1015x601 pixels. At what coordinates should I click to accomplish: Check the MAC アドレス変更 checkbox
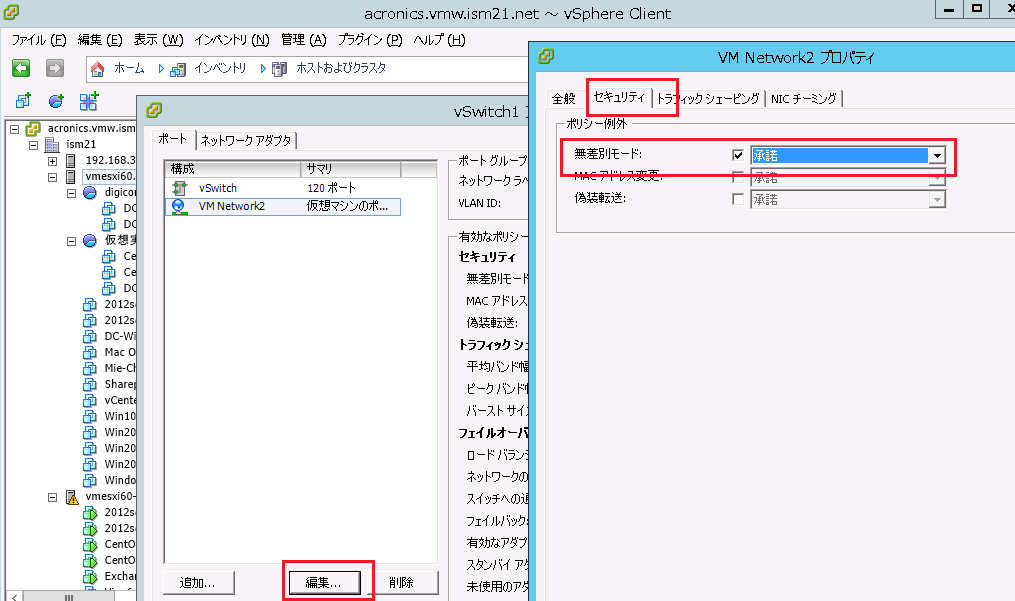[737, 177]
